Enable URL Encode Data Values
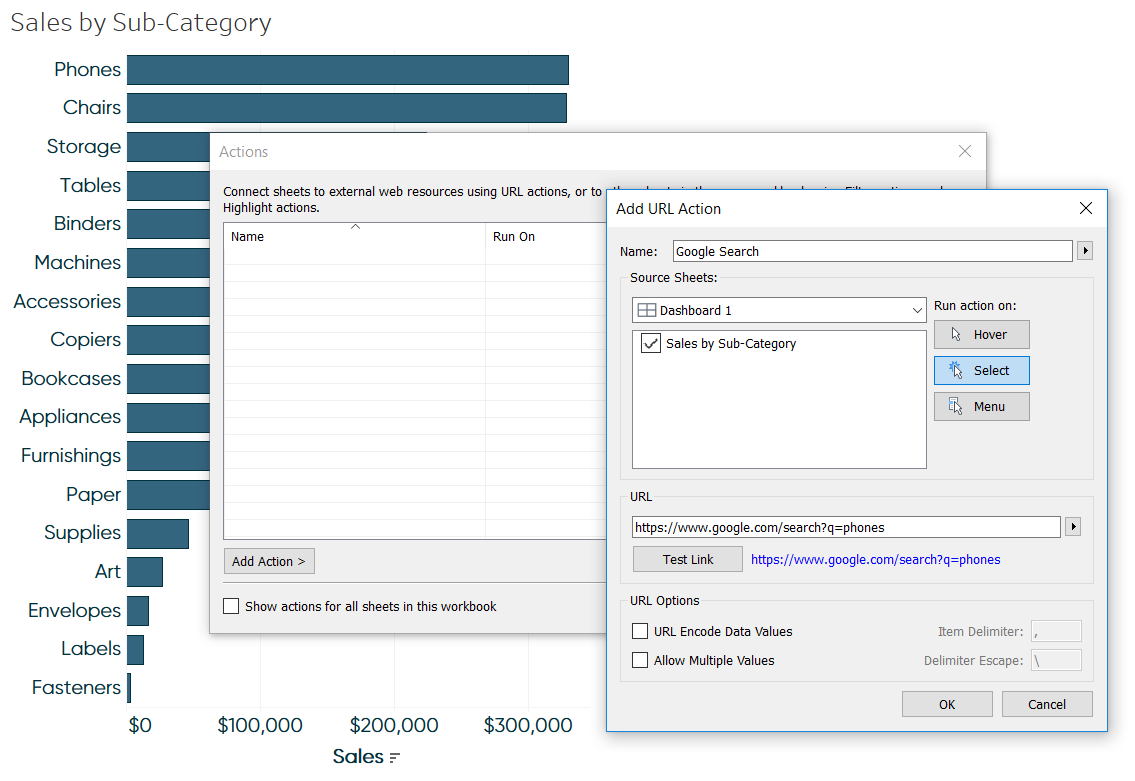 click(x=641, y=631)
